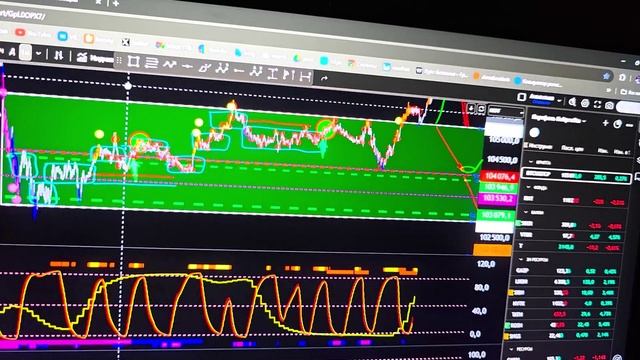Open the price scale mode dropdown

pyautogui.click(x=506, y=111)
